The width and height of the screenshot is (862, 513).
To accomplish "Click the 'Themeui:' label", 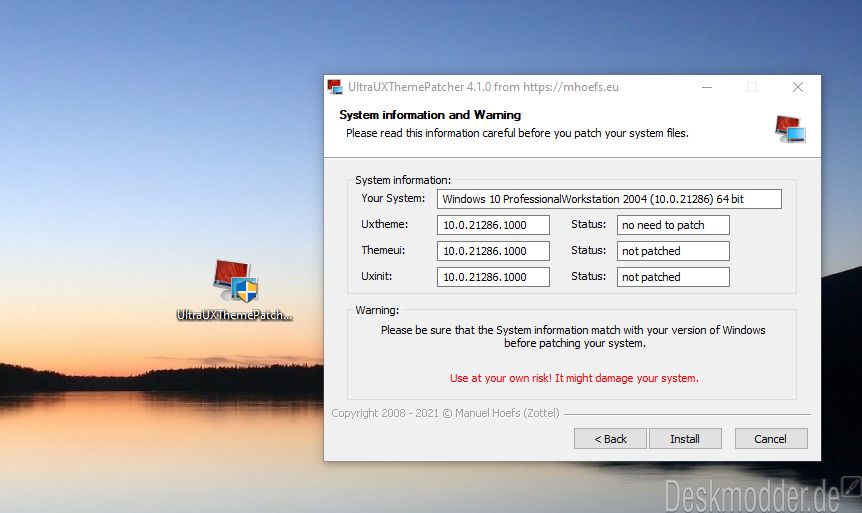I will [383, 250].
